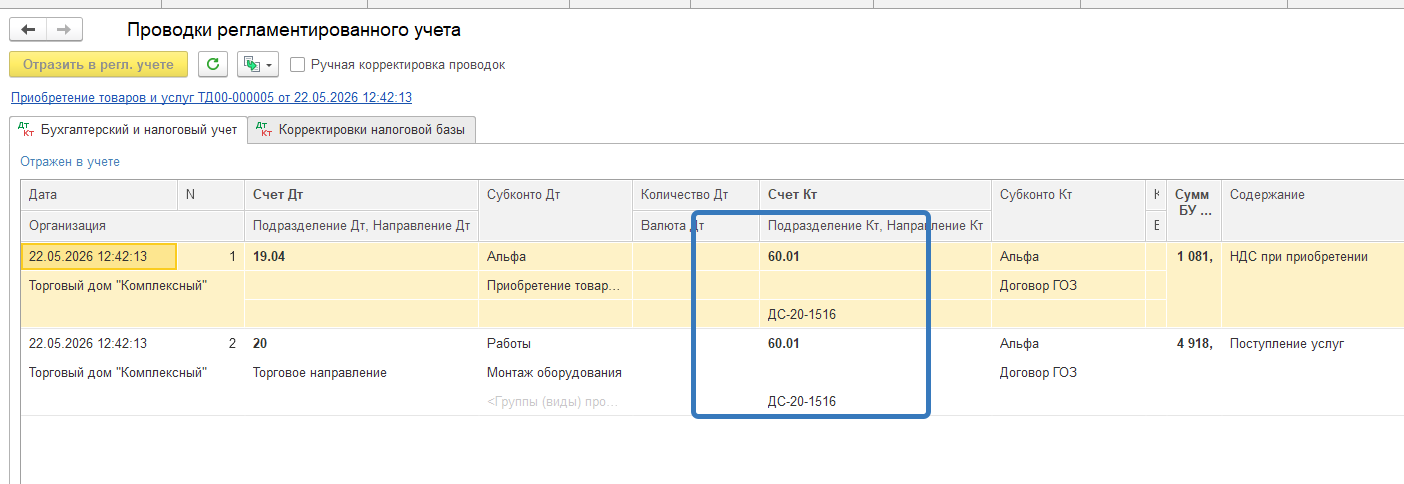The image size is (1404, 484).
Task: Click the Количество Дт column header
Action: (x=695, y=195)
